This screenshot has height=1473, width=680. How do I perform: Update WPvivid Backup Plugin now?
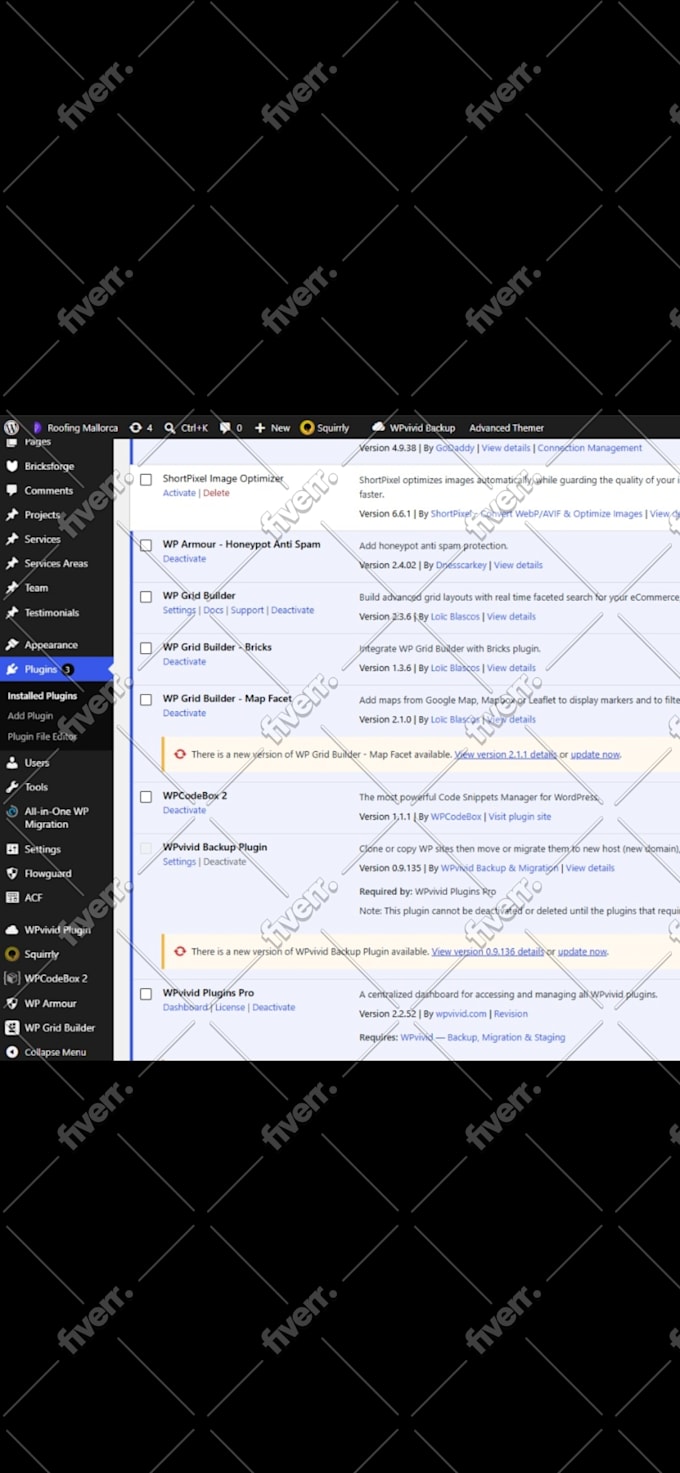[582, 952]
